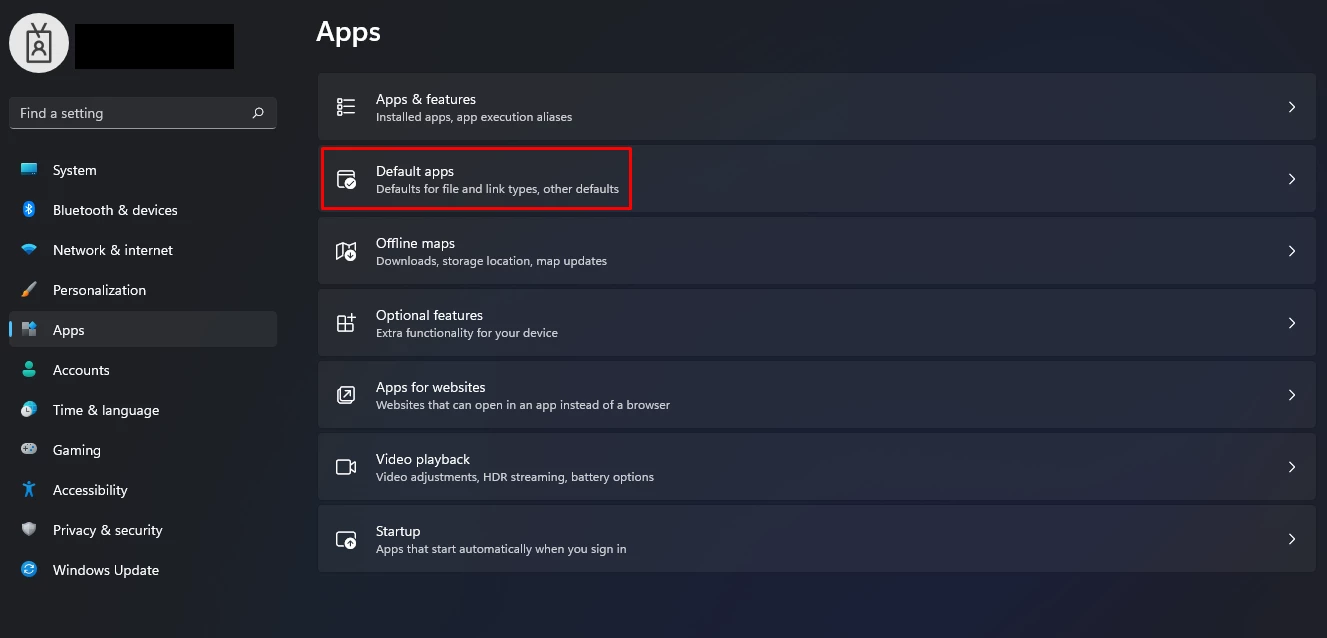Open Optional features title text

pyautogui.click(x=429, y=315)
